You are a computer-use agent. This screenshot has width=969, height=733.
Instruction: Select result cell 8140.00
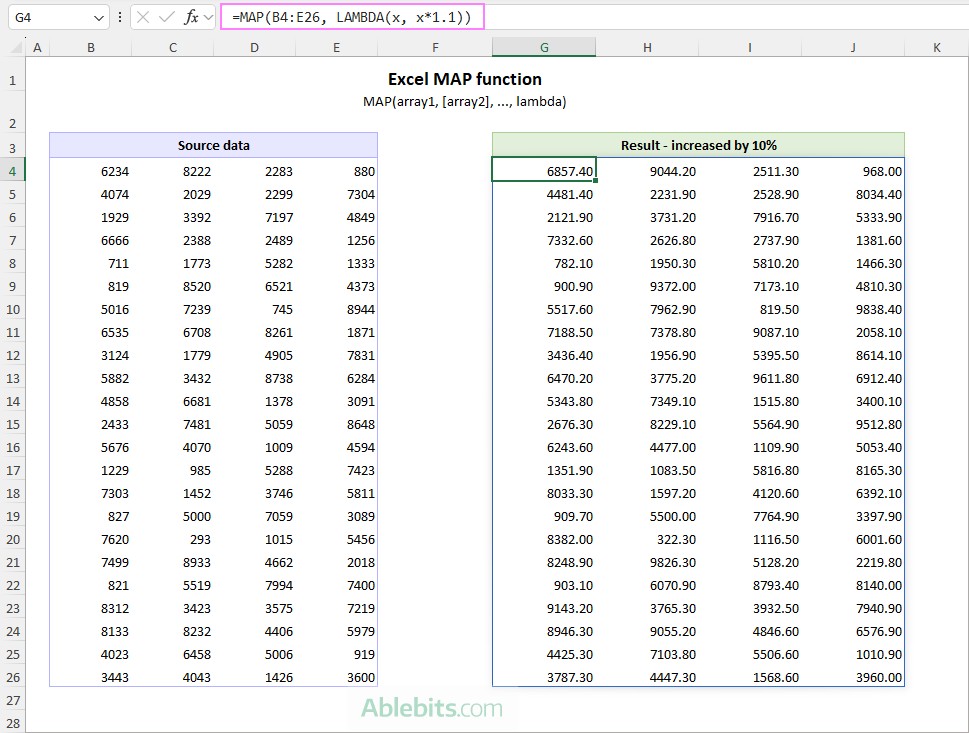click(853, 585)
